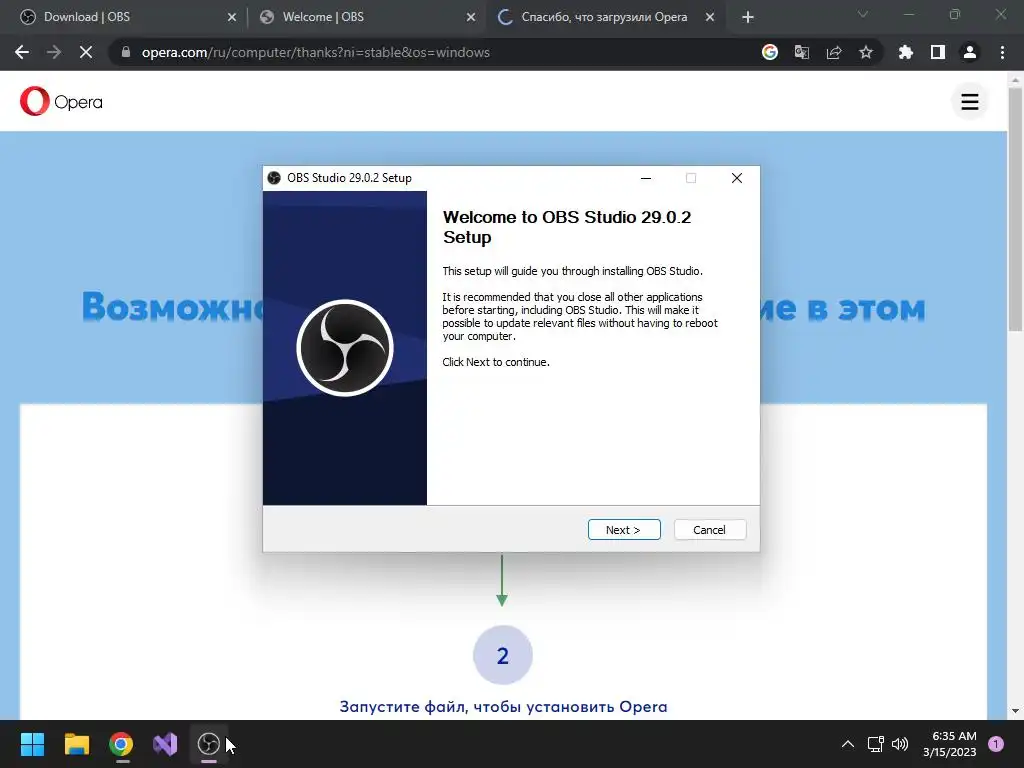Click the Opera logo on the page
1024x768 pixels.
click(61, 101)
